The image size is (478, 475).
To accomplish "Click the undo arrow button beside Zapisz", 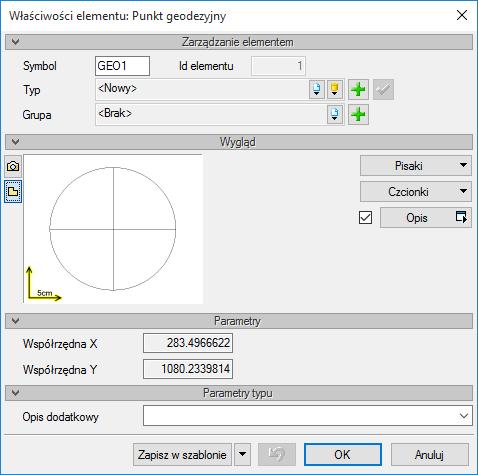I will [x=277, y=454].
